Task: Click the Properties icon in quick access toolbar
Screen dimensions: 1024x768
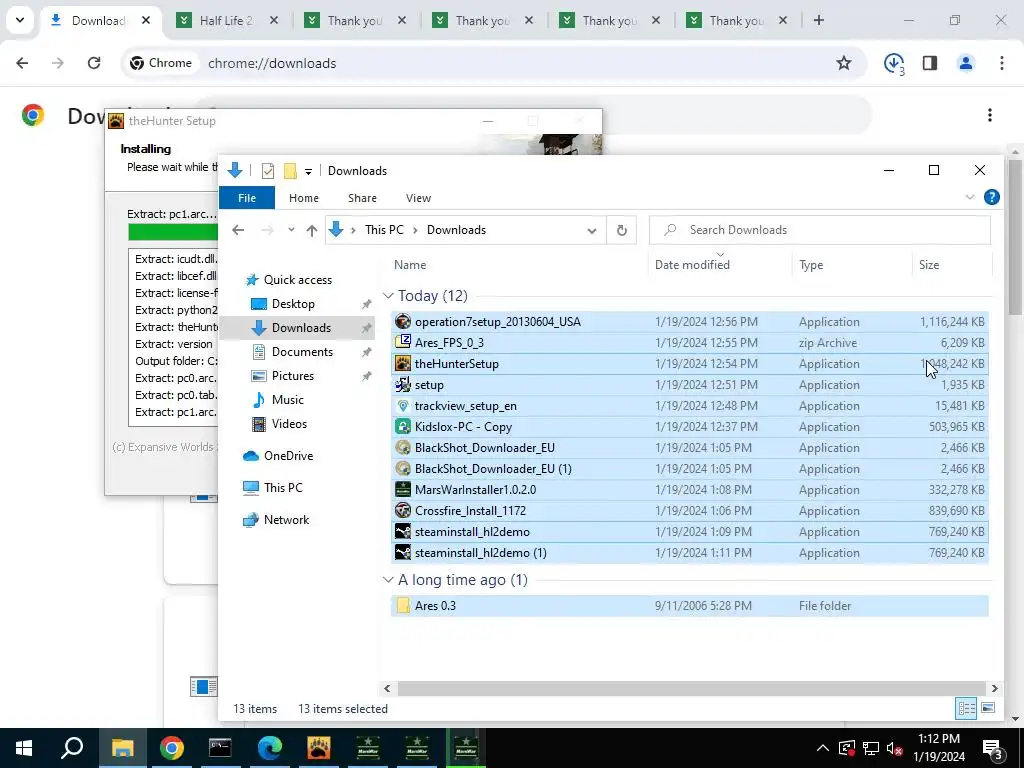Action: (x=268, y=171)
